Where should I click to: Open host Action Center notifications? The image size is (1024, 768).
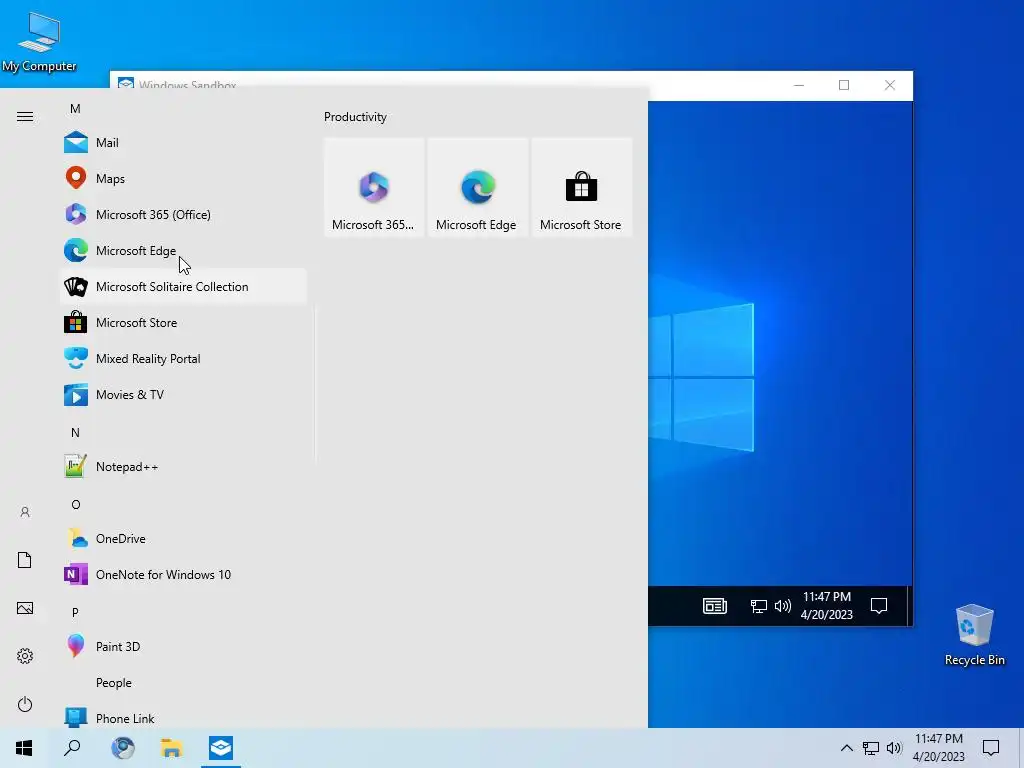(991, 748)
